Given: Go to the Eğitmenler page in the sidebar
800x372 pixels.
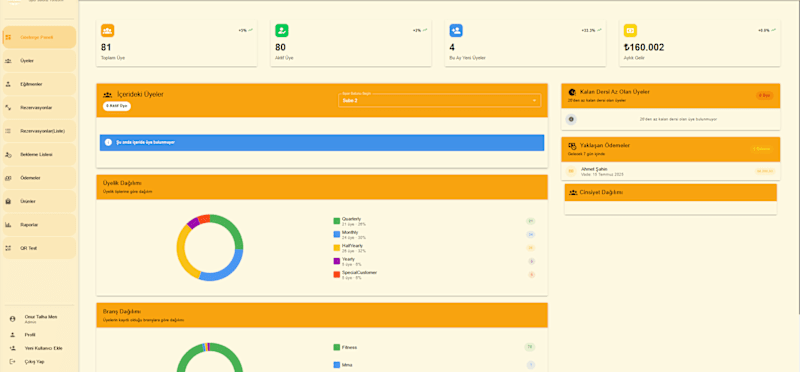Looking at the screenshot, I should pos(39,84).
